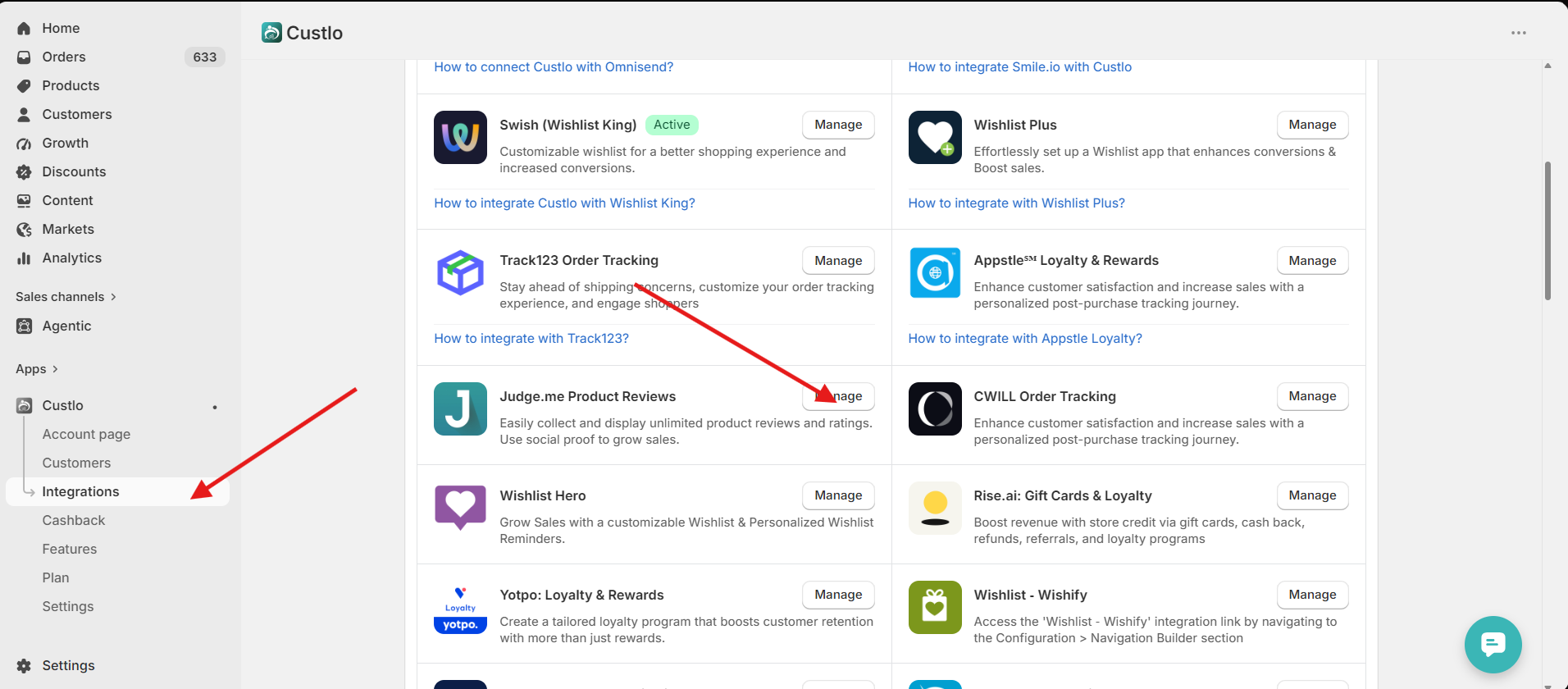Go to the Cashback page
Screen dimensions: 1568x689
click(74, 521)
